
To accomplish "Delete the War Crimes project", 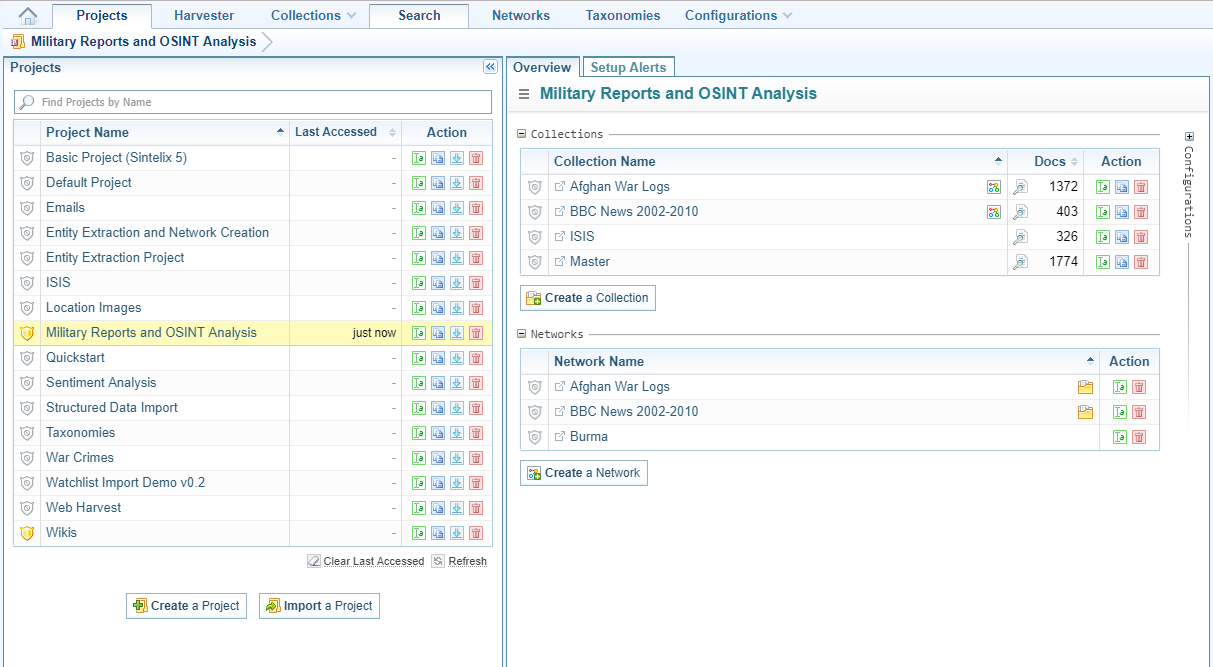I will coord(476,458).
